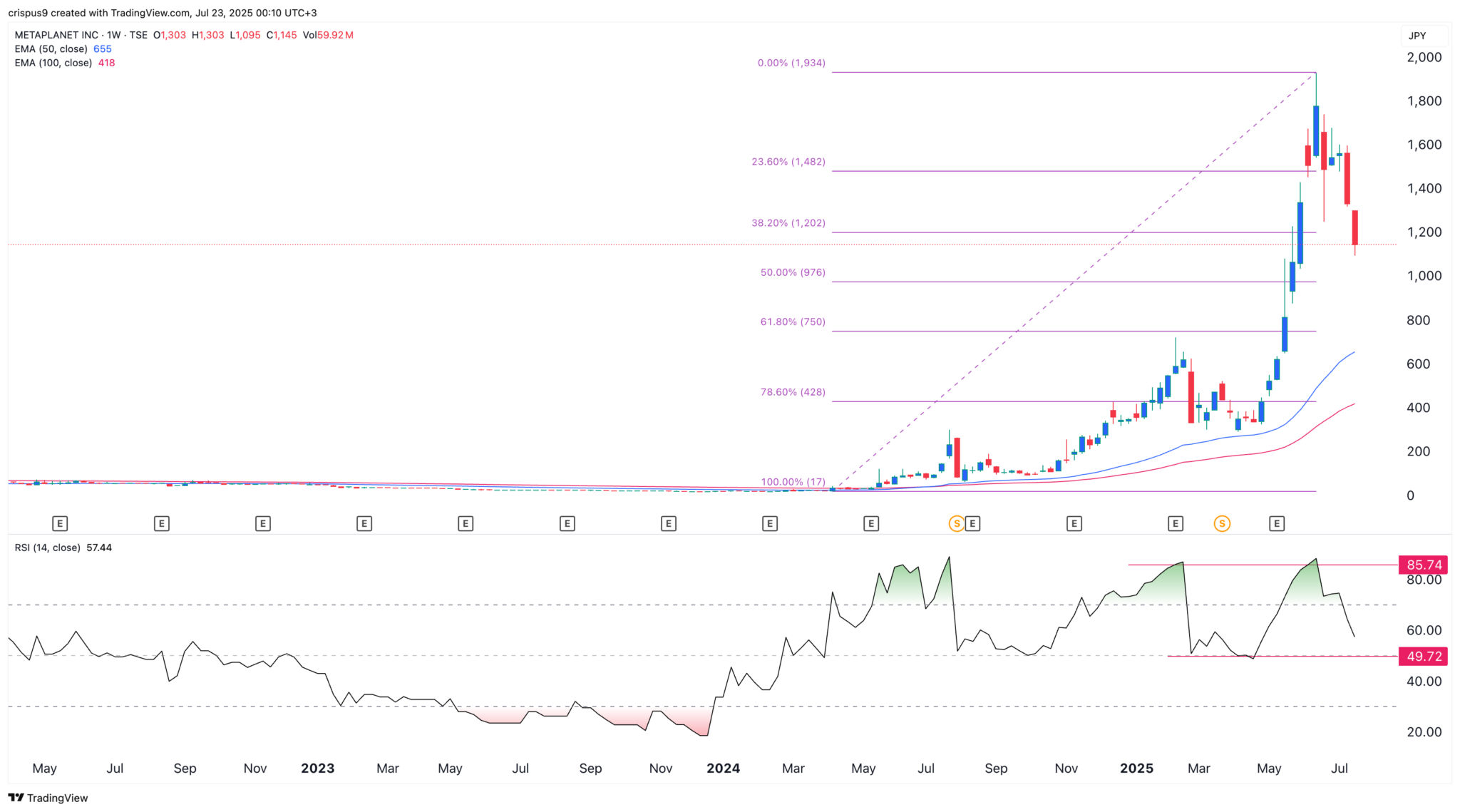
Task: Click the RSI (14, close) indicator legend
Action: coord(48,548)
